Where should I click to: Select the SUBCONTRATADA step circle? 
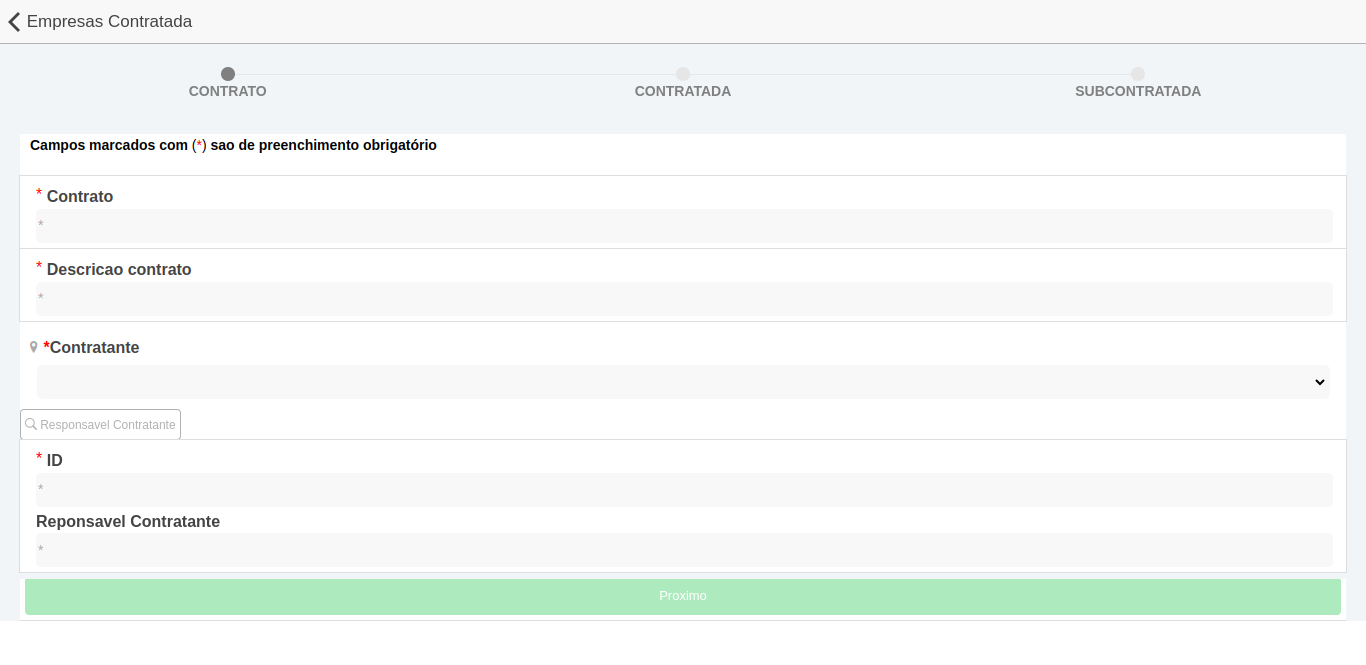pos(1138,74)
